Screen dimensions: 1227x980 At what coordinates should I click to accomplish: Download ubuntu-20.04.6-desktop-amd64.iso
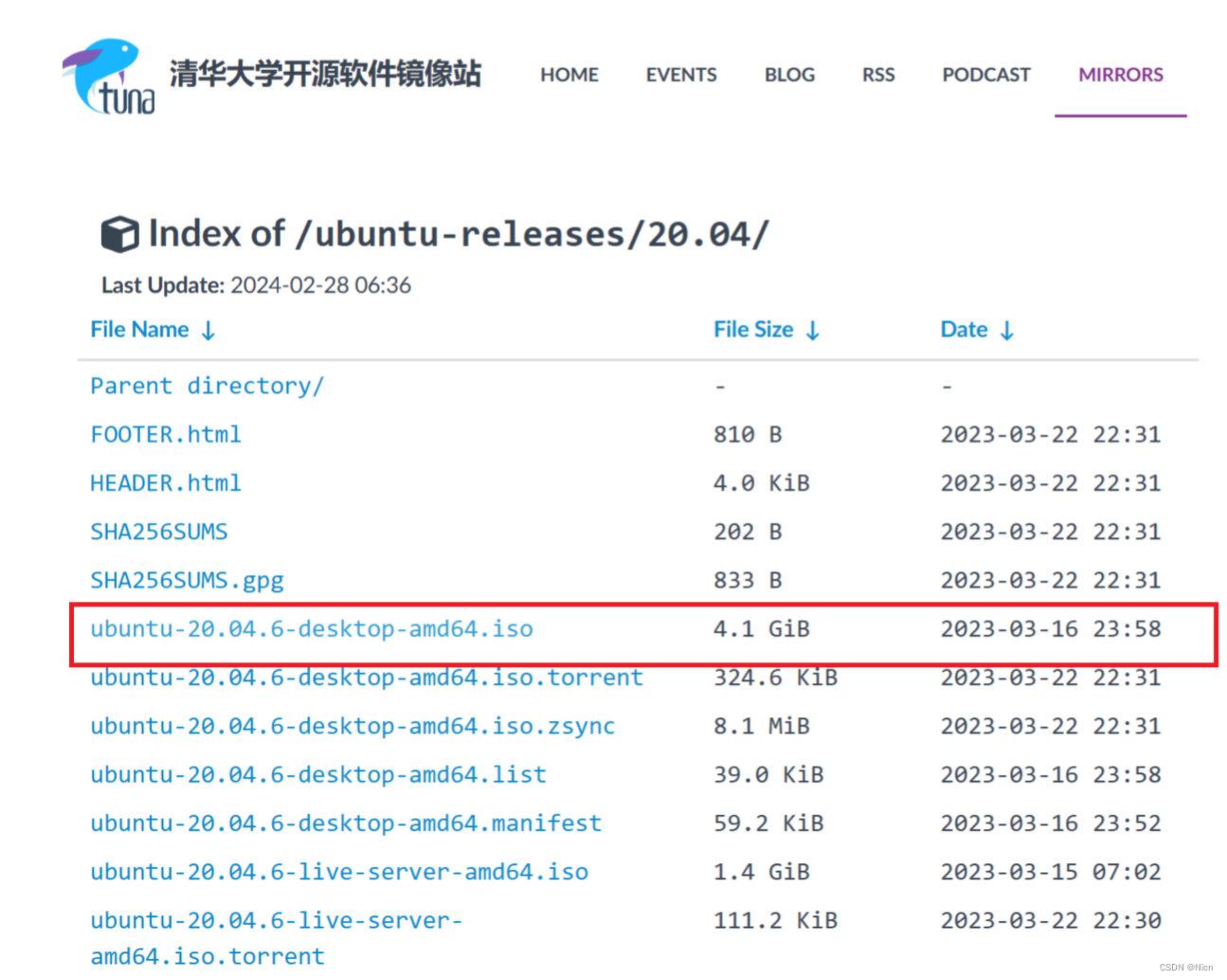coord(311,628)
